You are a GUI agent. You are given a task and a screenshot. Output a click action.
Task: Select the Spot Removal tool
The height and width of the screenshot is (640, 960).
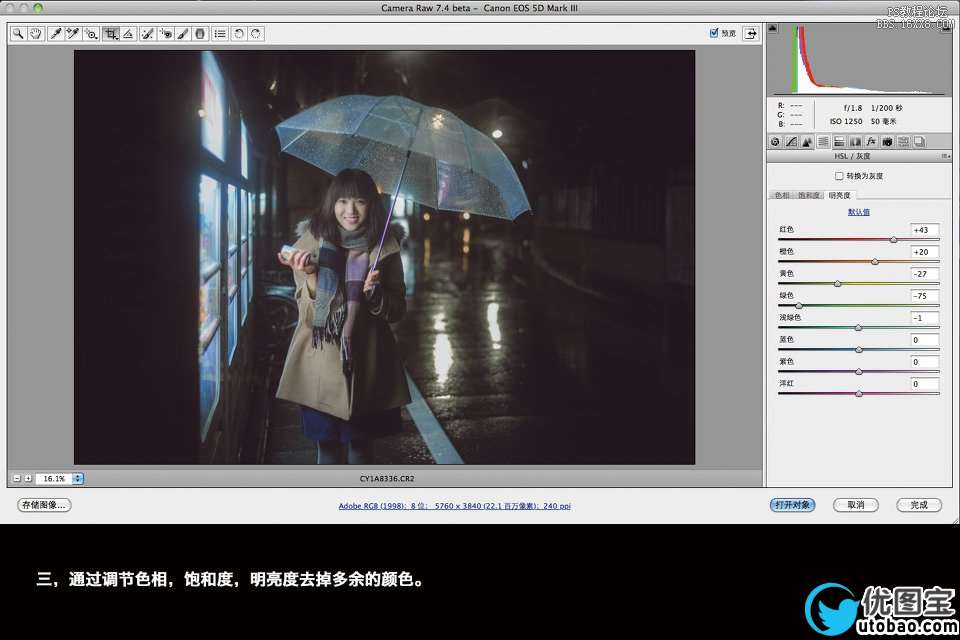click(147, 34)
